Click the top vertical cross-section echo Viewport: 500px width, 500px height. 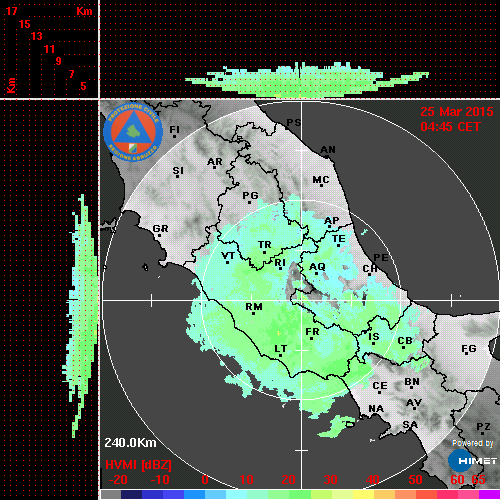[x=307, y=80]
